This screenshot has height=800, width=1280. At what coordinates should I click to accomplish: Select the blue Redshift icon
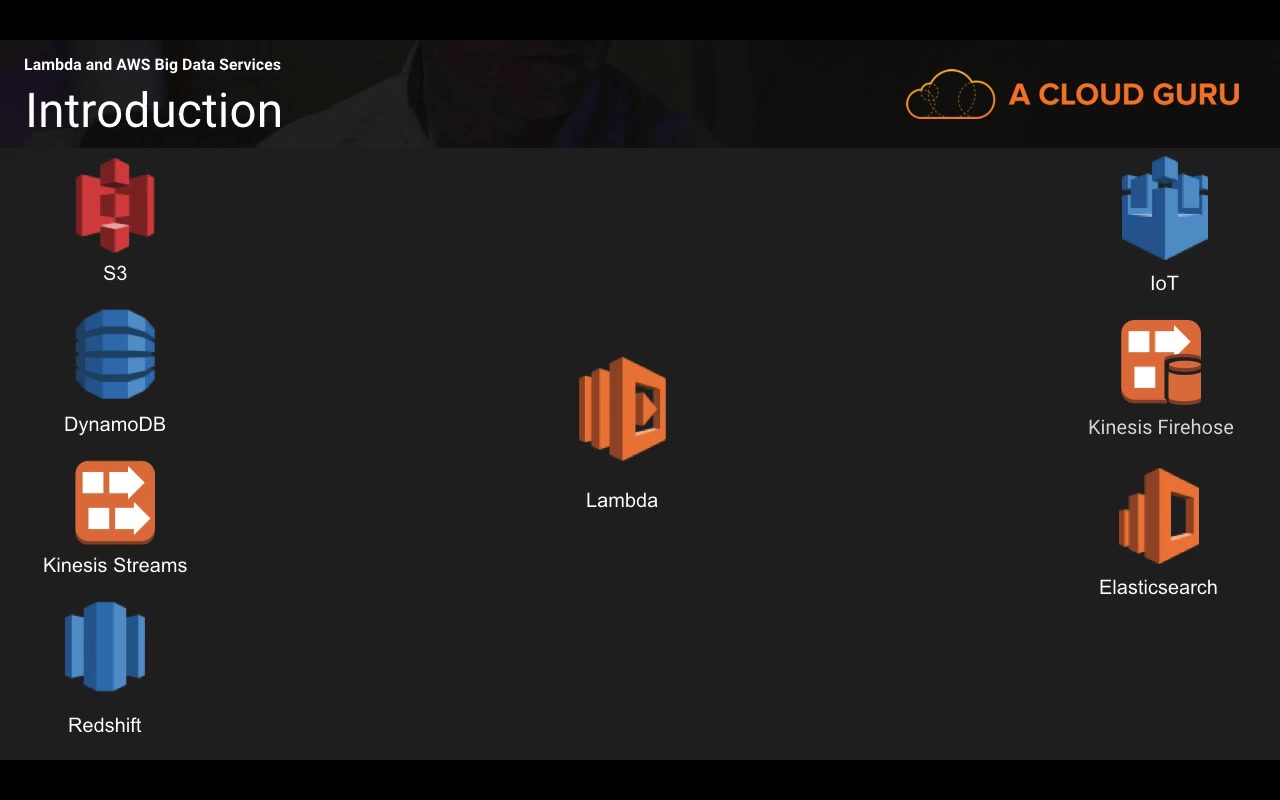pyautogui.click(x=105, y=646)
